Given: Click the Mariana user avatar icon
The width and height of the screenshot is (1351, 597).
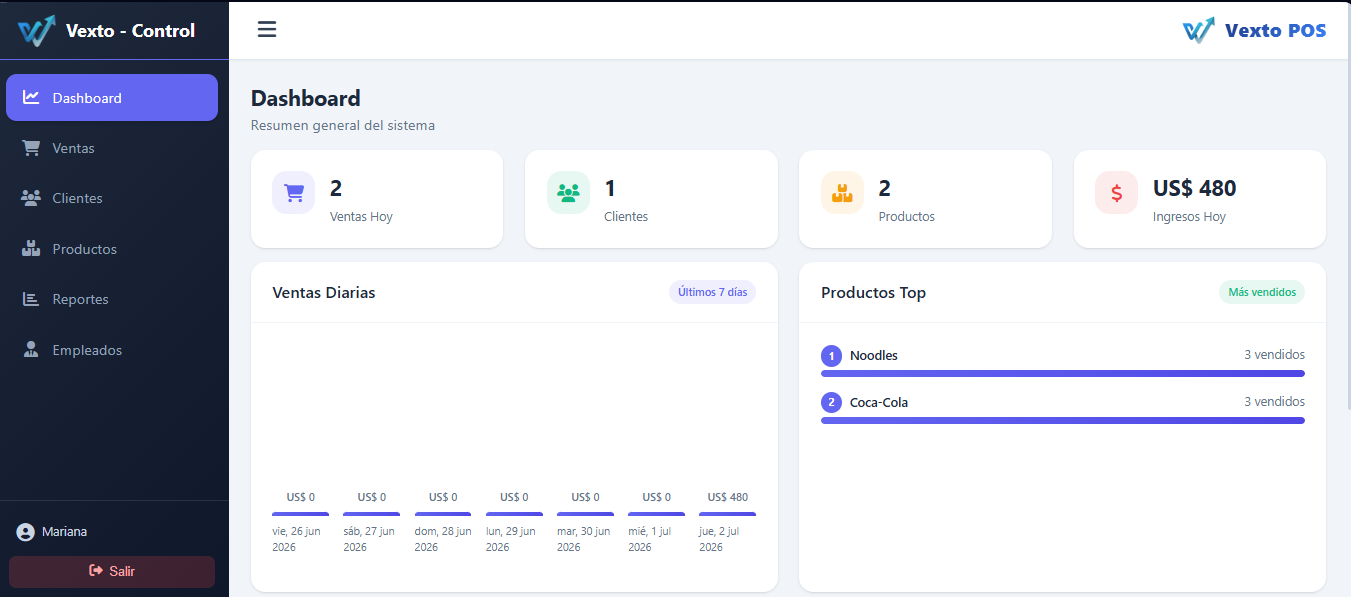Looking at the screenshot, I should tap(26, 532).
